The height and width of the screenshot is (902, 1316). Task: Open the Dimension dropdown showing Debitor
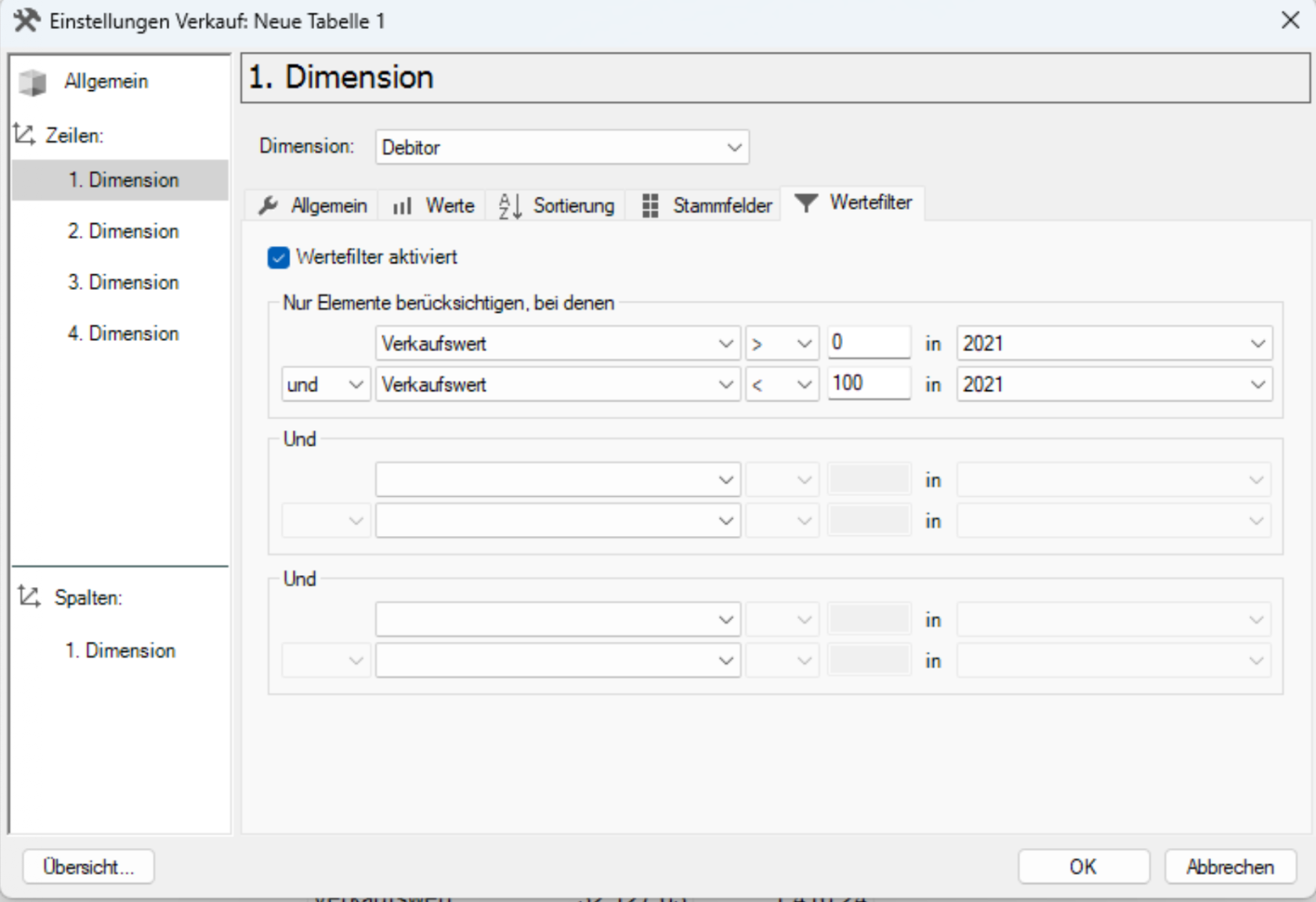click(x=562, y=147)
